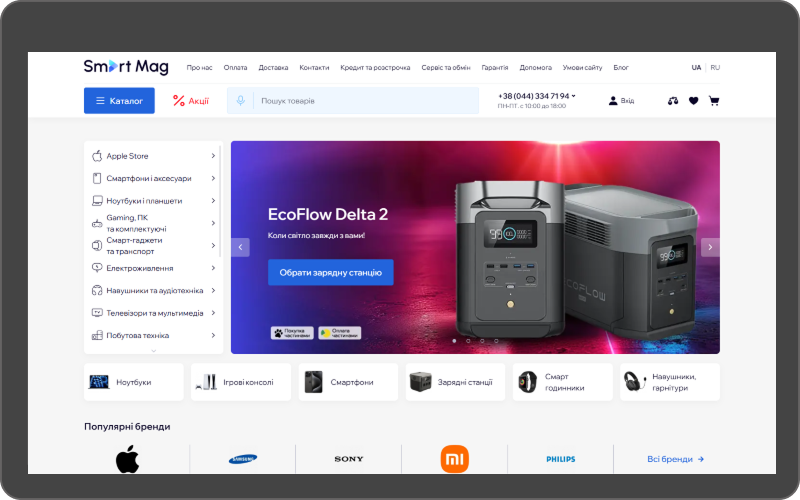Click the Sony brand logo
This screenshot has width=800, height=500.
[x=349, y=459]
